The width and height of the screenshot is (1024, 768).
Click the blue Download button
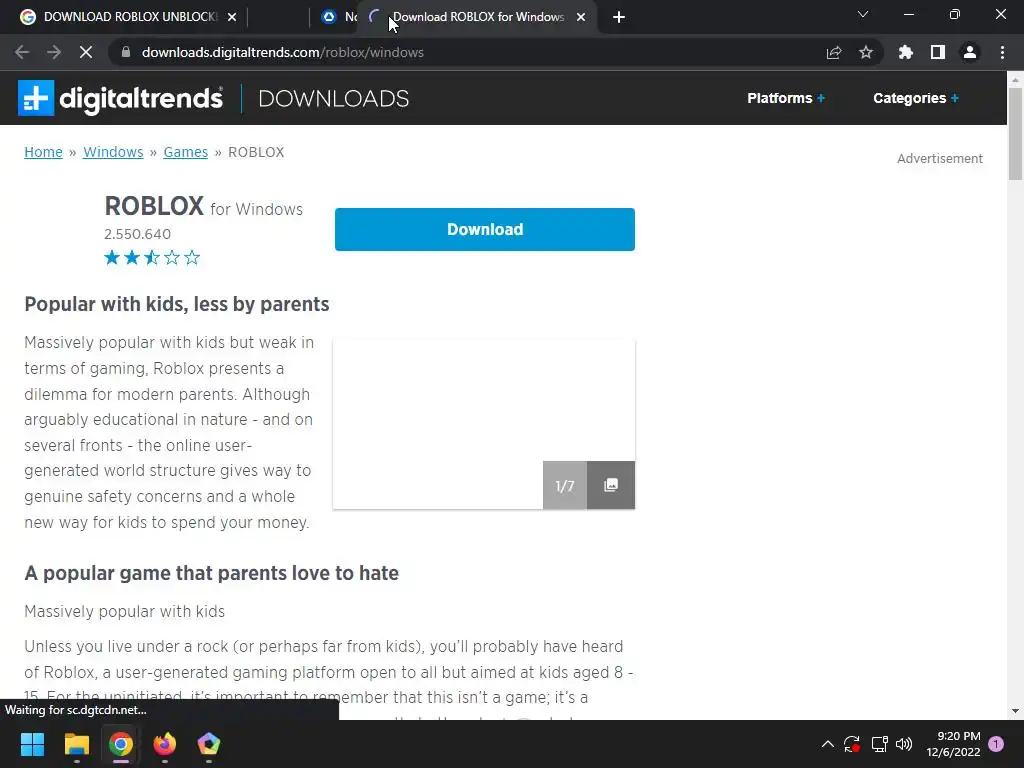485,229
